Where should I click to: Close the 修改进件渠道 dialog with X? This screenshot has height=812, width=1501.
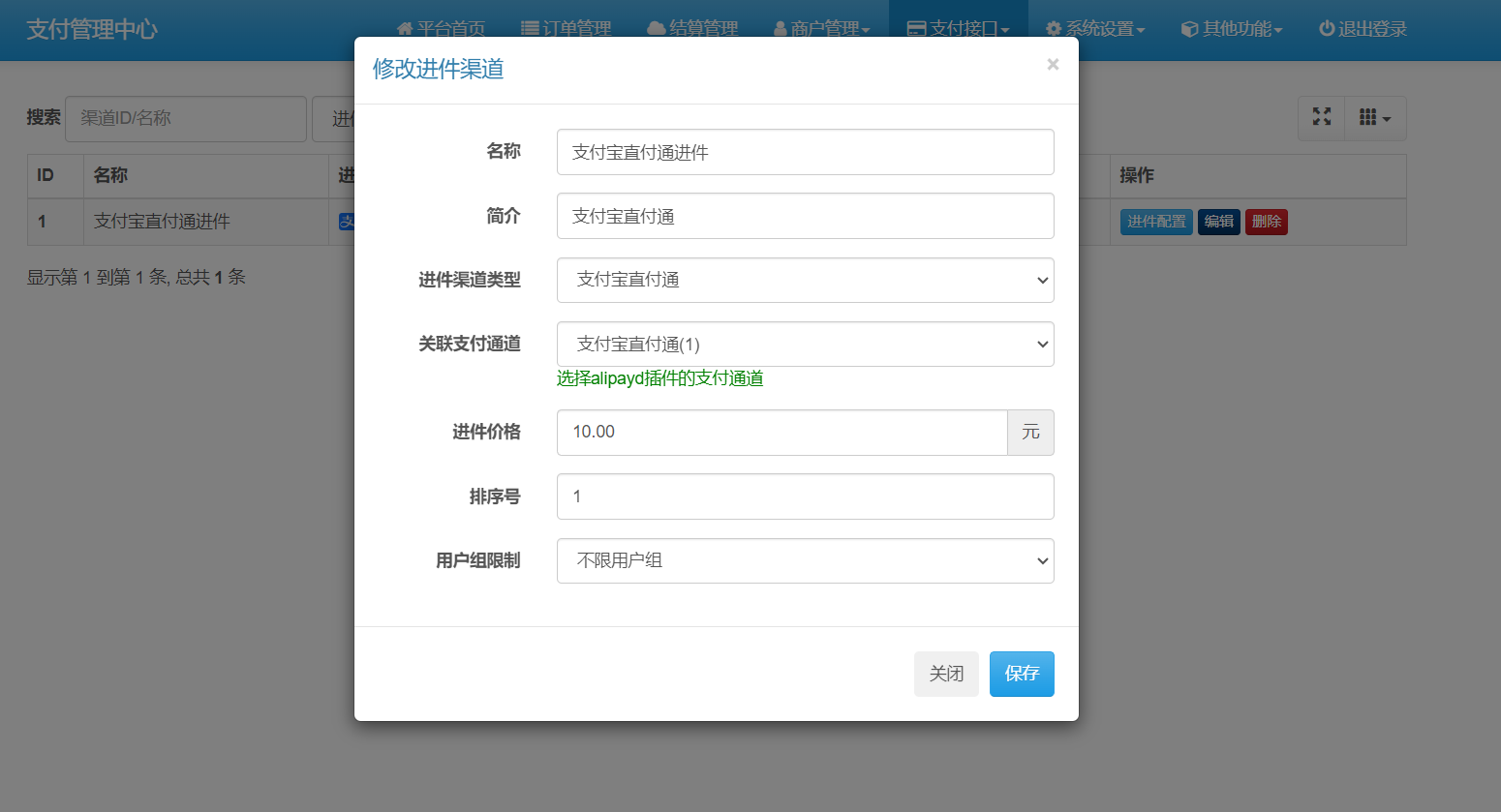[x=1053, y=65]
